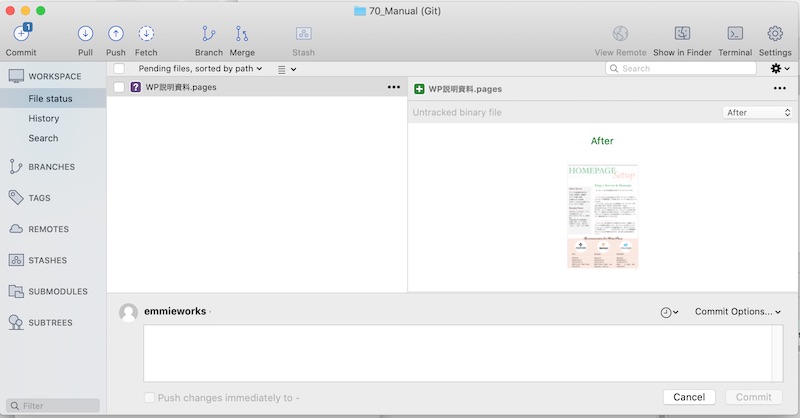This screenshot has width=800, height=418.
Task: Select History in sidebar
Action: [44, 118]
